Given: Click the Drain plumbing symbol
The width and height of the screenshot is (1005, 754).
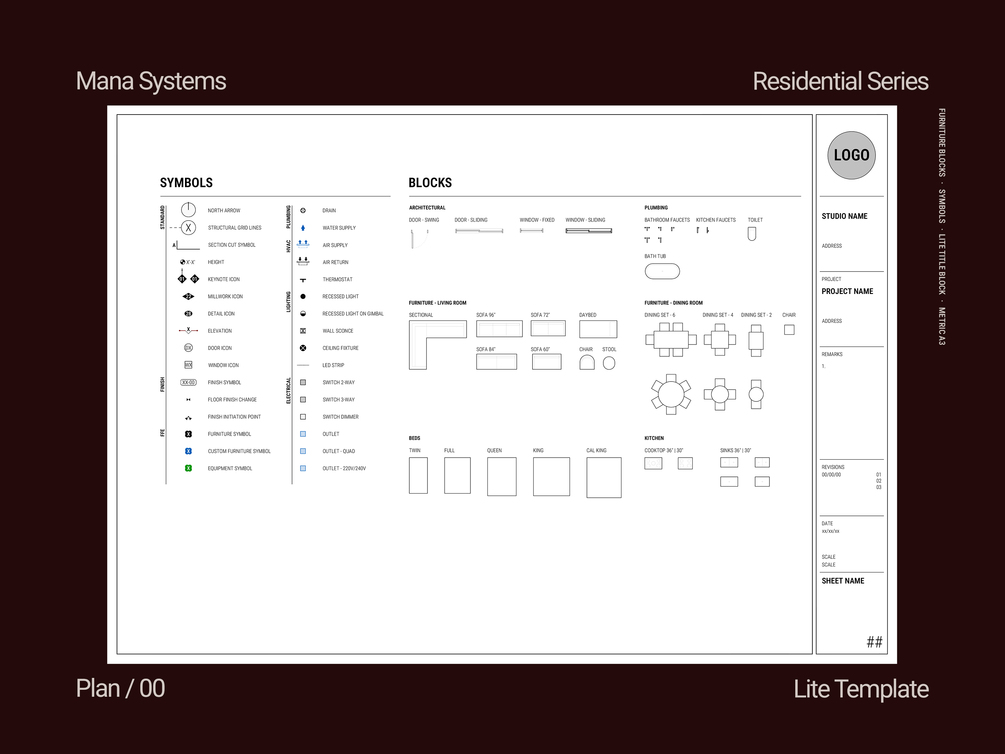Looking at the screenshot, I should 303,210.
